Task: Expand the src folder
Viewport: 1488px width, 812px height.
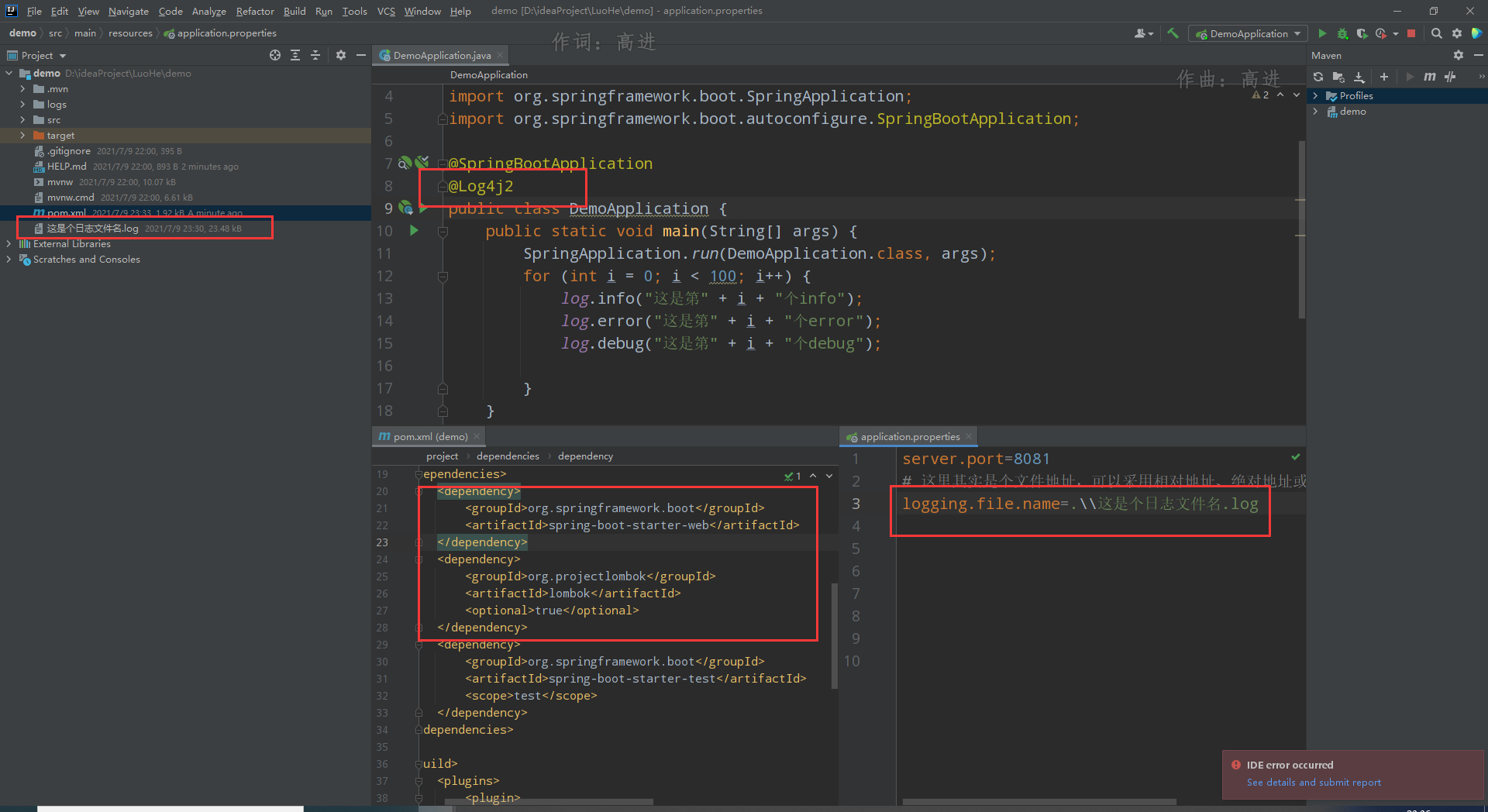Action: coord(22,119)
